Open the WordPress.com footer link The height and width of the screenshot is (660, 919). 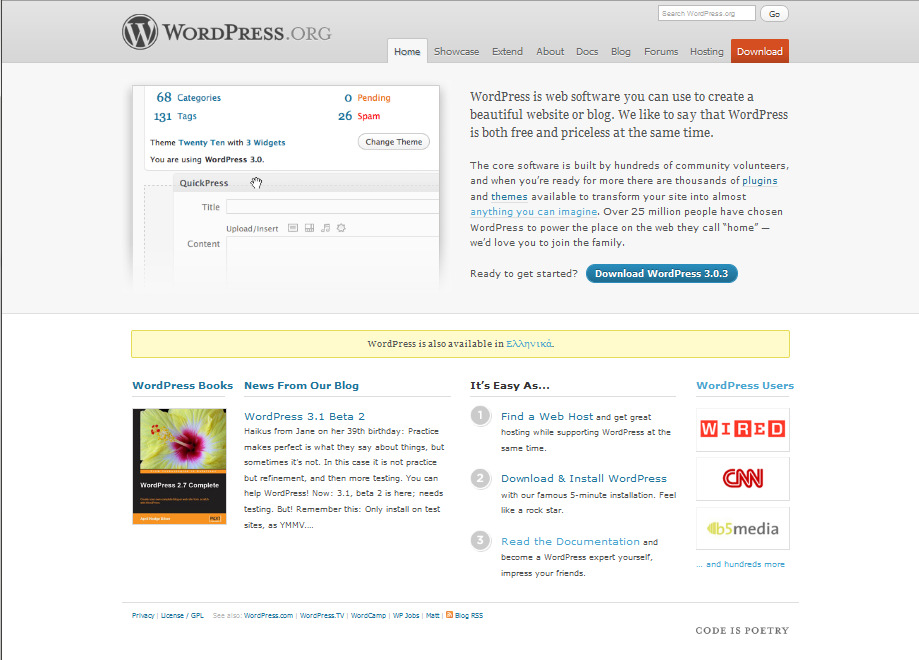click(268, 615)
